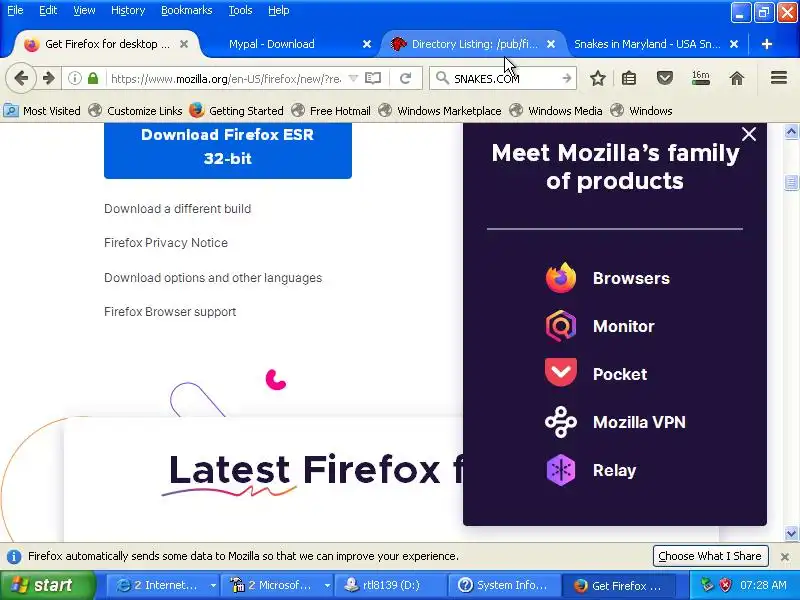This screenshot has width=800, height=600.
Task: Click the page scrollbar up arrow
Action: [791, 132]
